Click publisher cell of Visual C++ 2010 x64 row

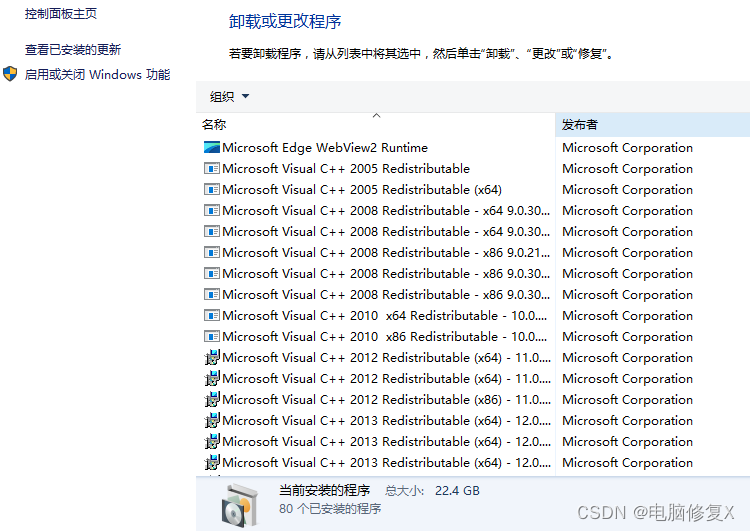point(627,316)
